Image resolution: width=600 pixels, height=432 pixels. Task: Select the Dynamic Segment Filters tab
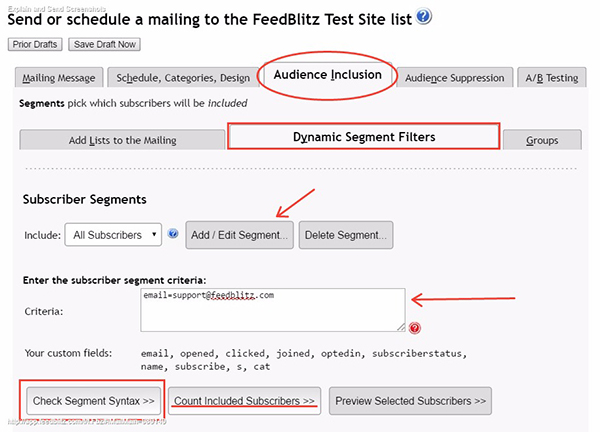[364, 137]
